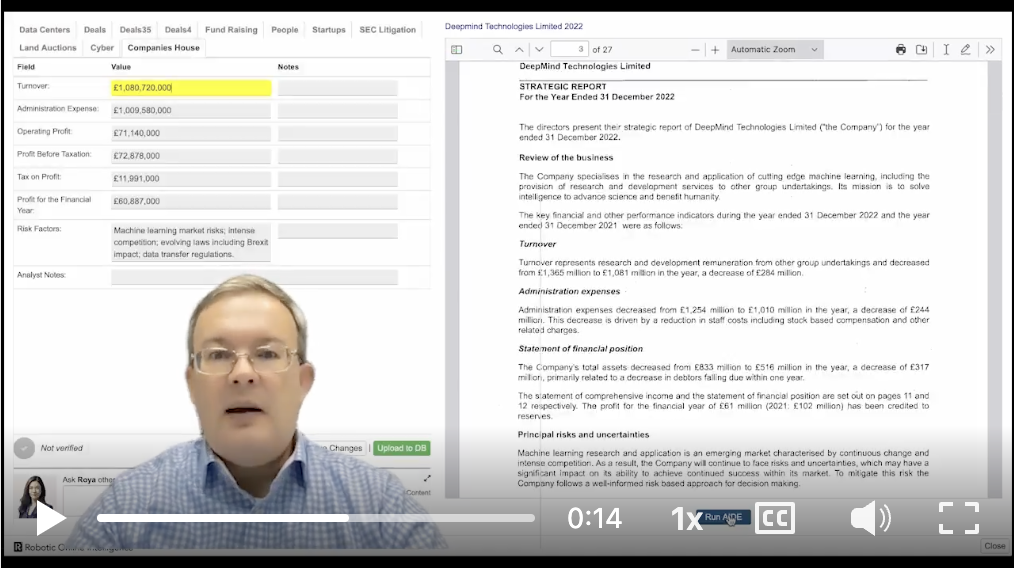Click the Close button at bottom right

click(995, 546)
